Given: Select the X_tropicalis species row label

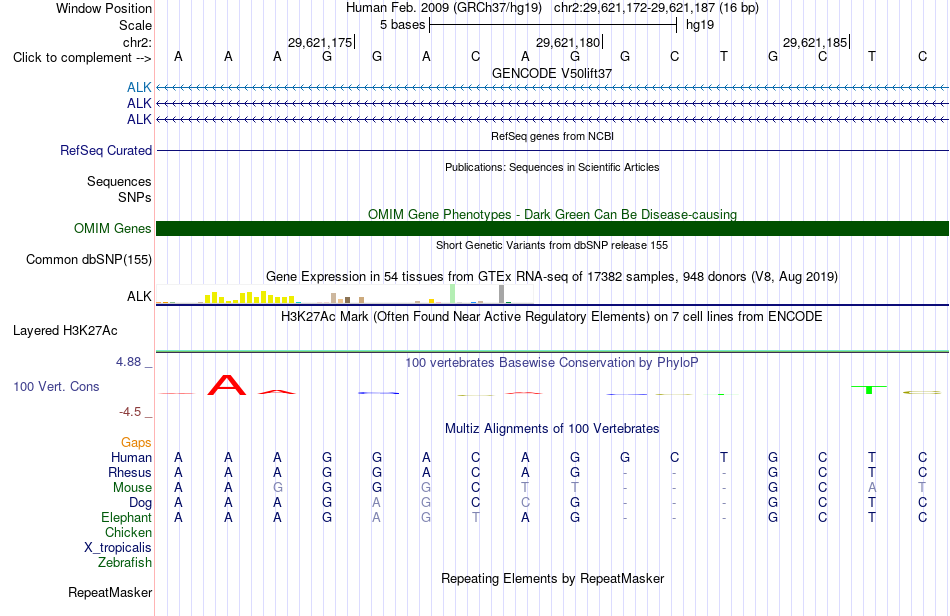Looking at the screenshot, I should 118,548.
